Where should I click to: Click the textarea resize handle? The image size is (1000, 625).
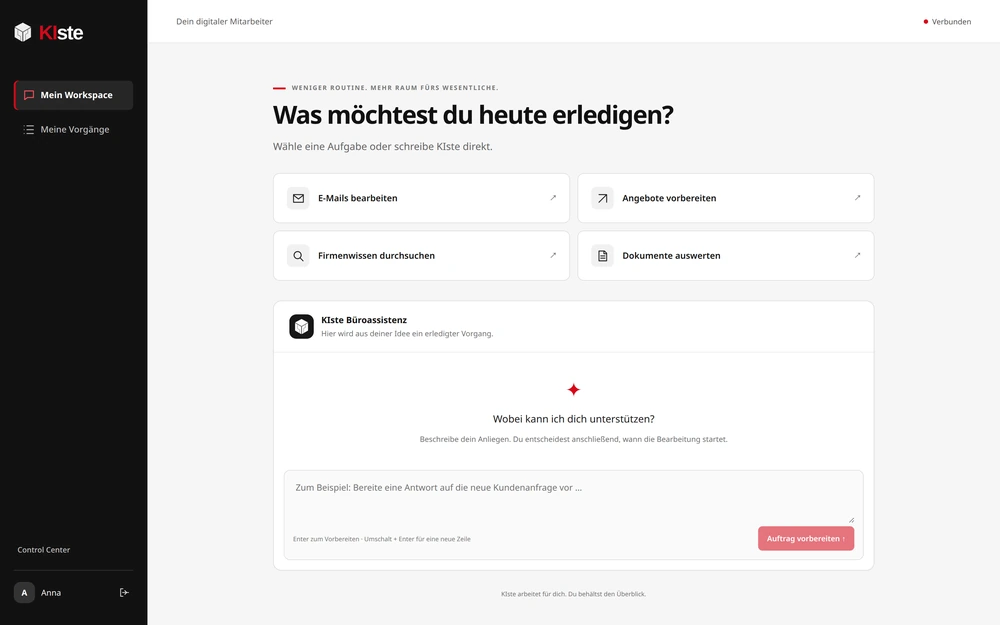pos(851,520)
